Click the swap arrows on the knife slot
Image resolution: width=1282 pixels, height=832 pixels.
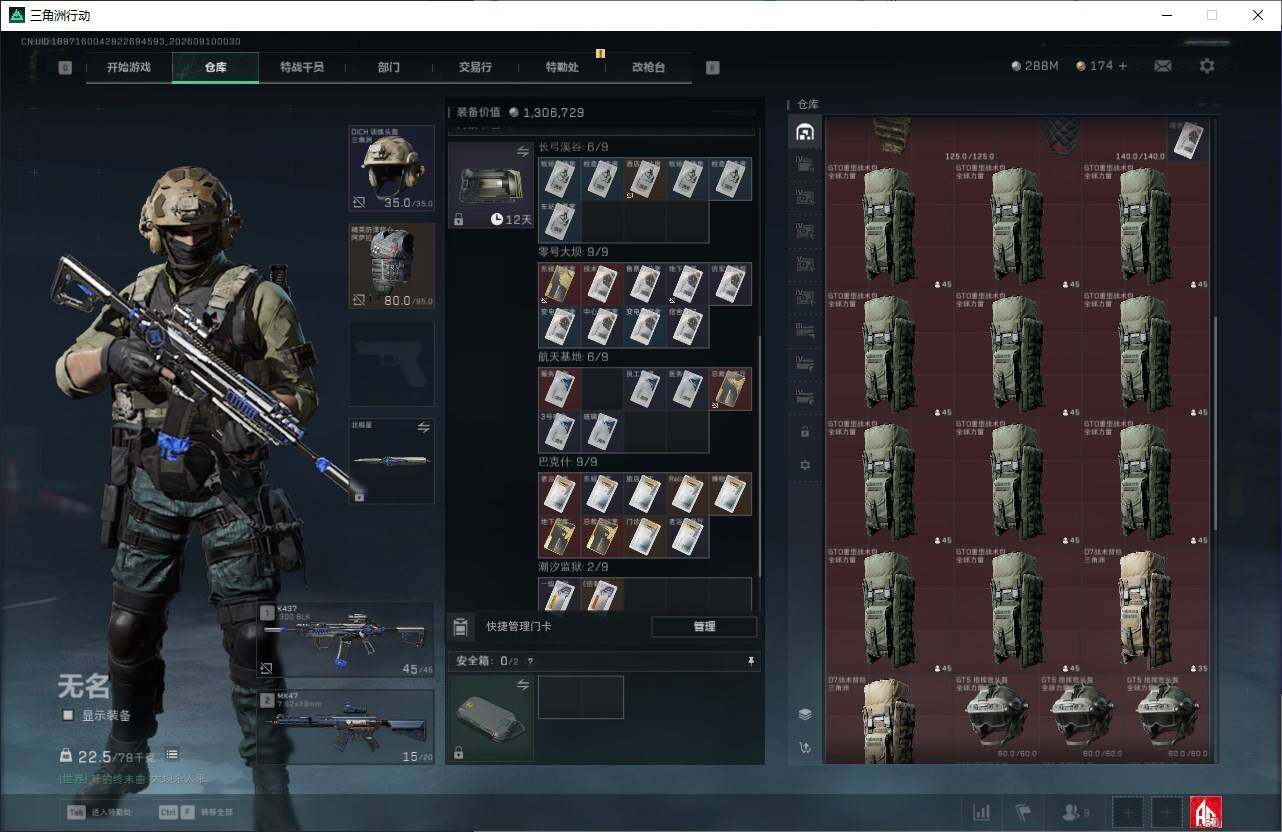pos(423,427)
